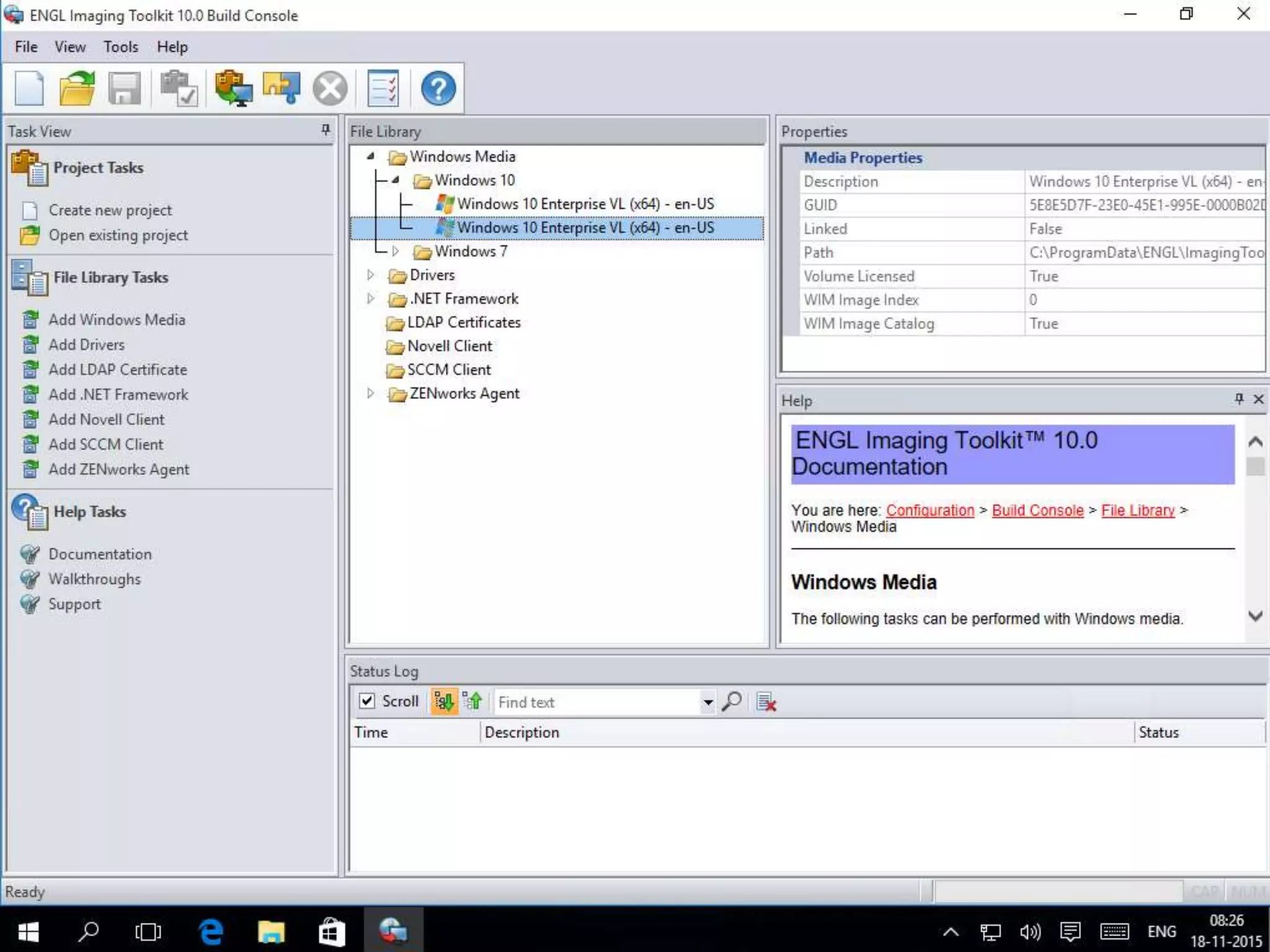Screen dimensions: 1270x952
Task: Click the Help panel scrollbar up arrow
Action: 1256,441
